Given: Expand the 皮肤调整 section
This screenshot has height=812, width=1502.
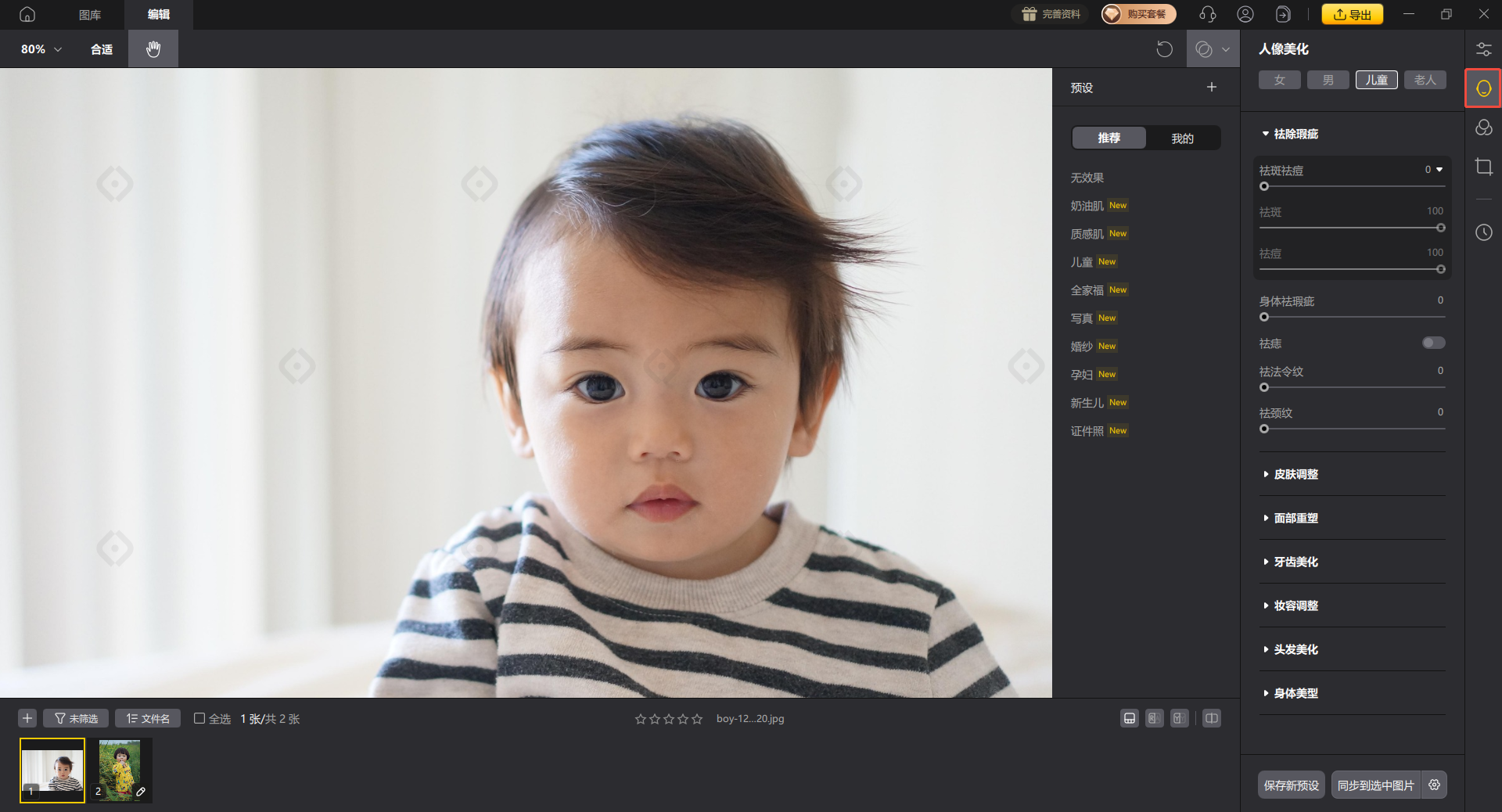Looking at the screenshot, I should point(1295,474).
